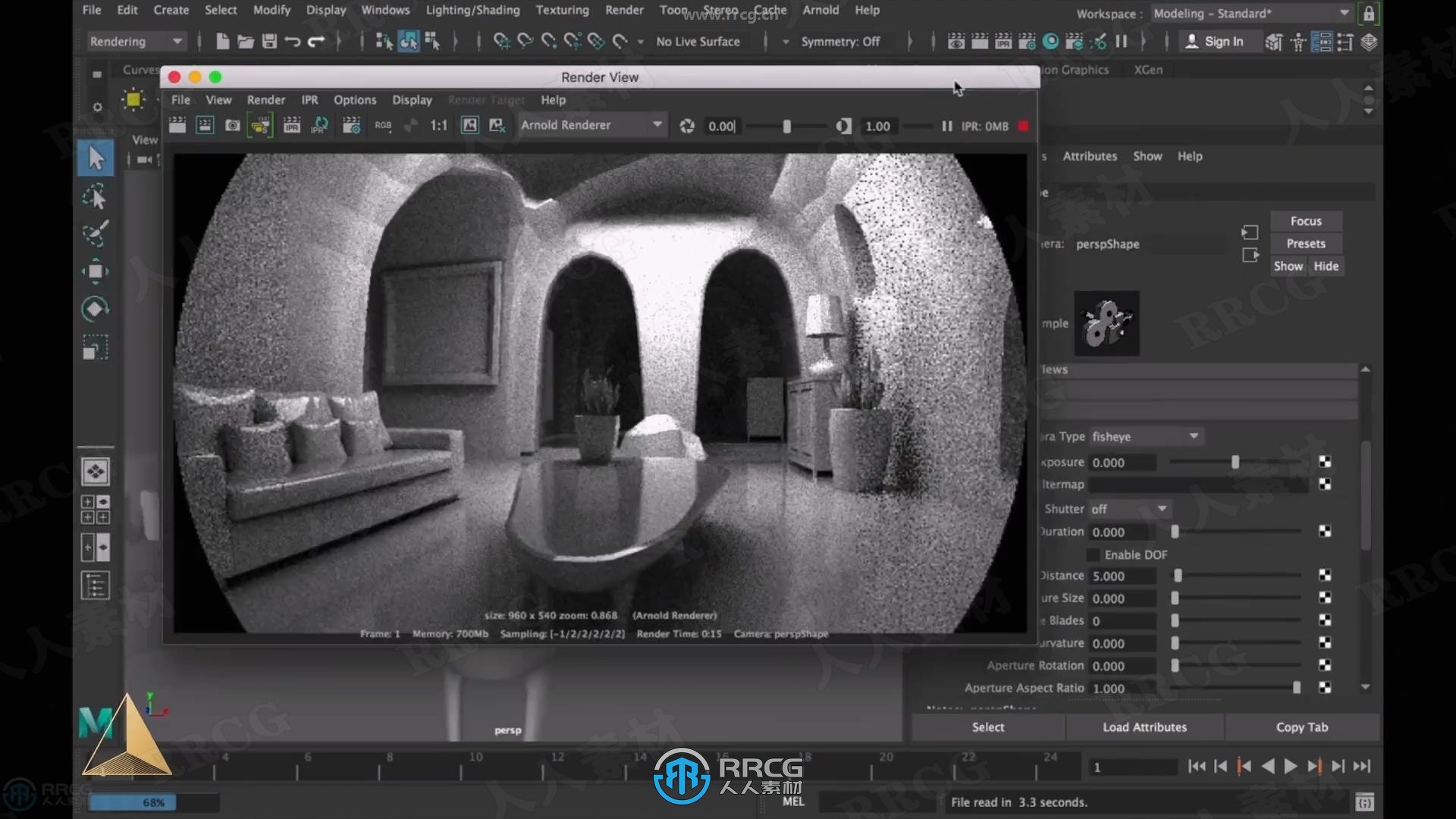The height and width of the screenshot is (819, 1456).
Task: Open the Render menu in Render View
Action: (266, 100)
